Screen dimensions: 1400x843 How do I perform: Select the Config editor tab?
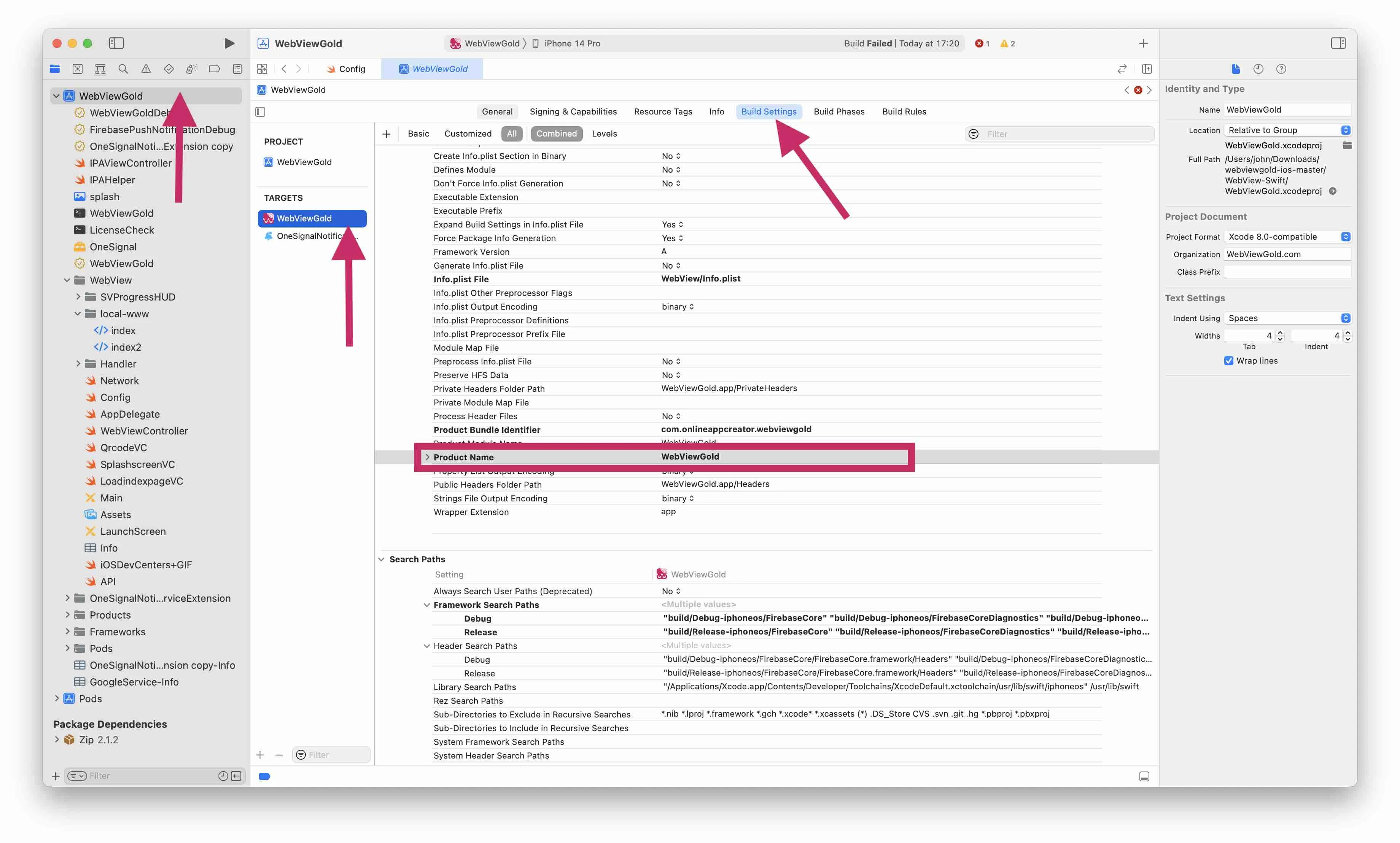(352, 68)
